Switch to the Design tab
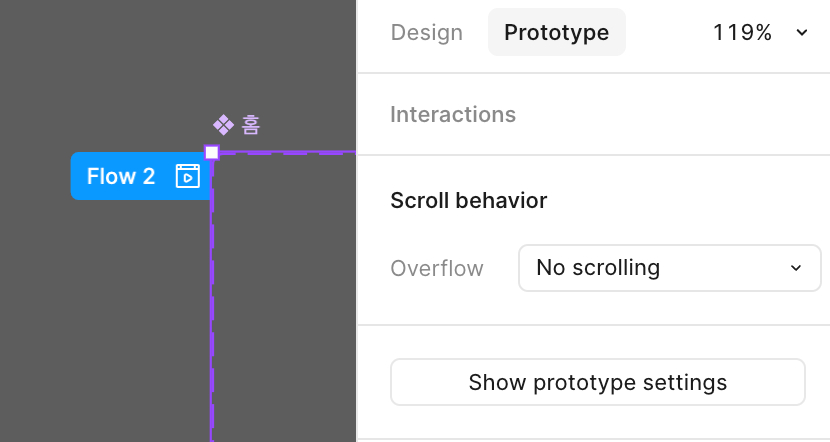830x442 pixels. 427,33
